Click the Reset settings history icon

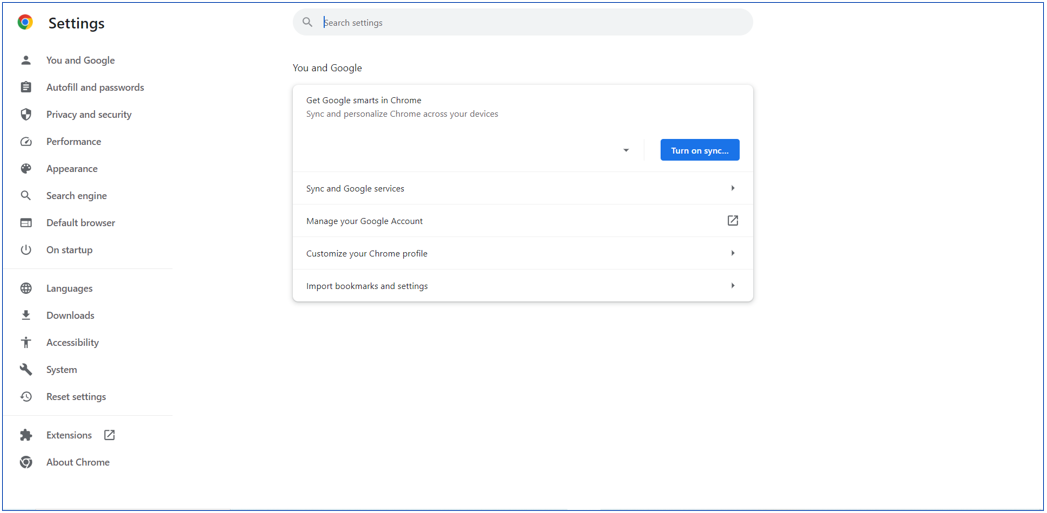point(26,397)
